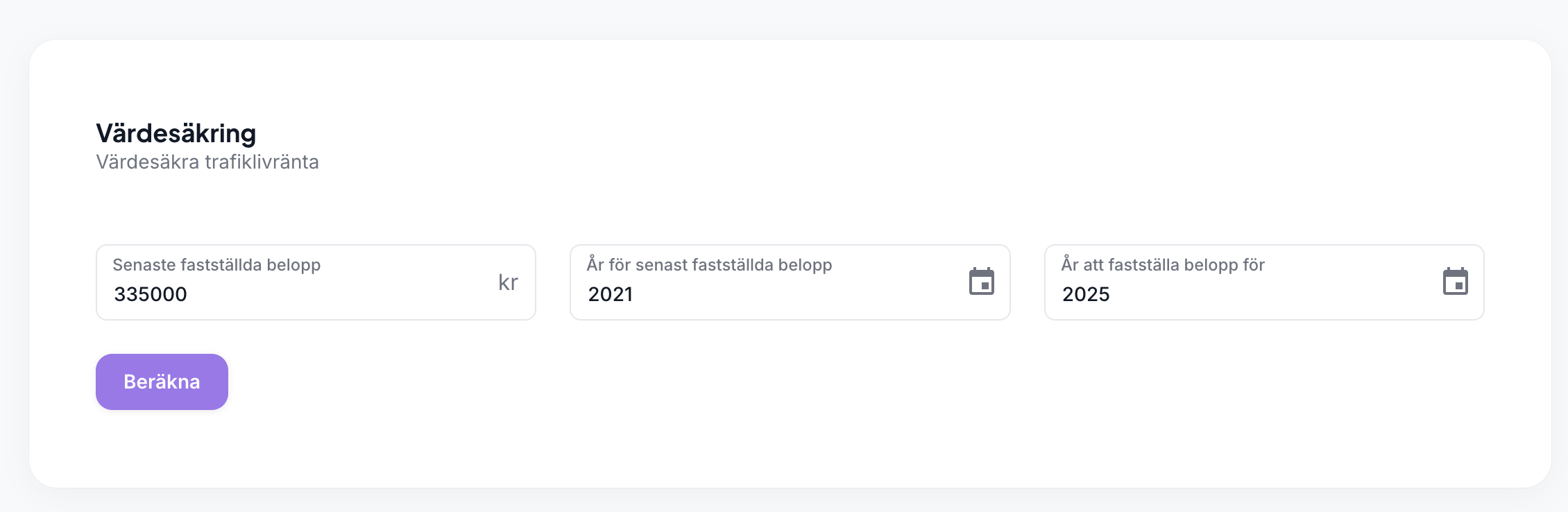The image size is (1568, 512).
Task: Open calendar picker for senast fastställda year
Action: pyautogui.click(x=981, y=282)
